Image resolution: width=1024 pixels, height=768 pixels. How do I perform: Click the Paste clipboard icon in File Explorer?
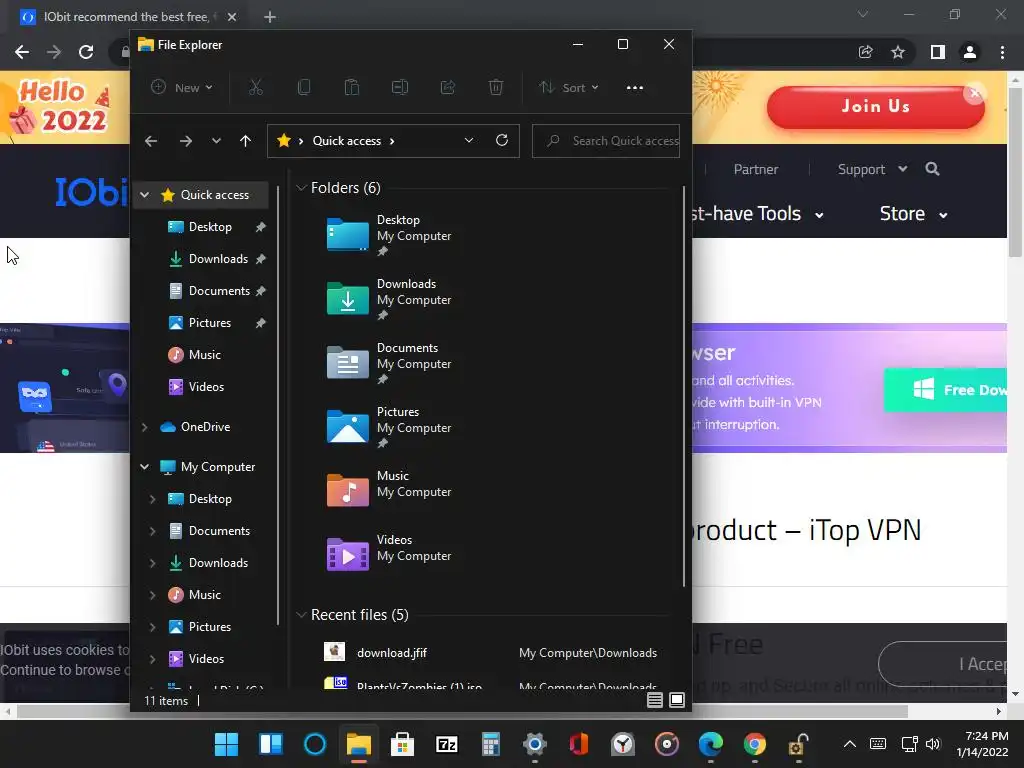(x=351, y=88)
